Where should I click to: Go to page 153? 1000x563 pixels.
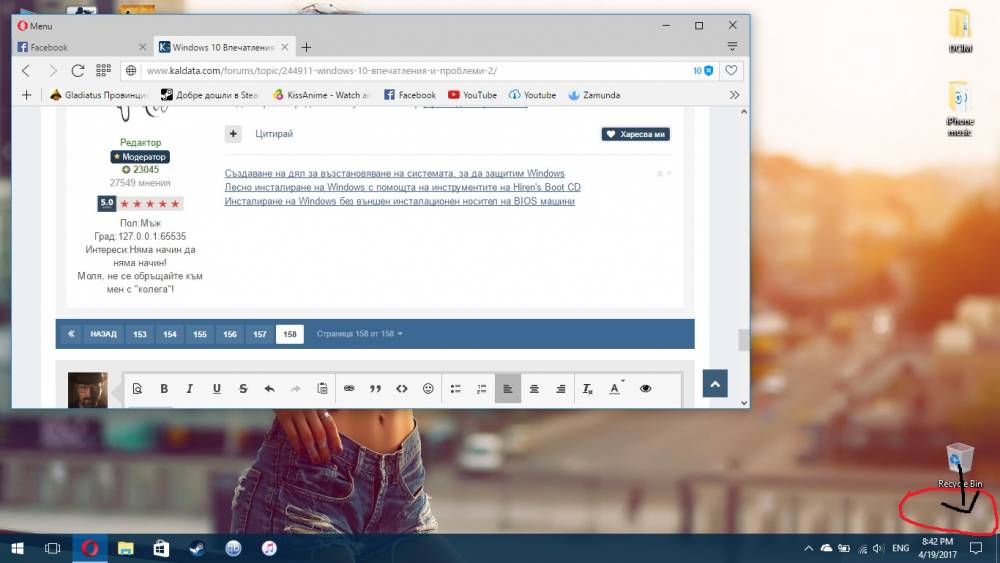tap(140, 334)
